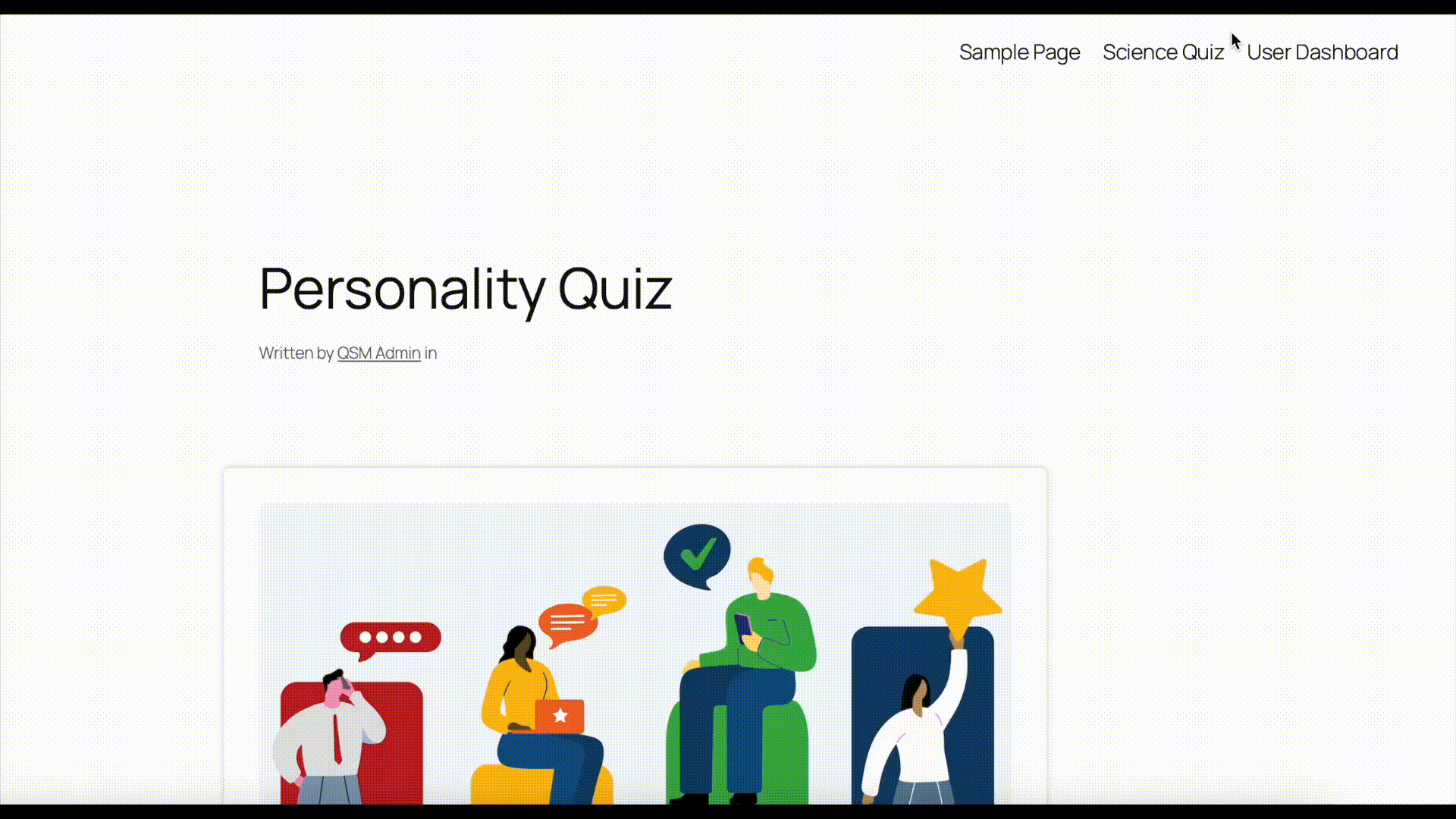Click the page category label area
The height and width of the screenshot is (819, 1456).
tap(441, 353)
